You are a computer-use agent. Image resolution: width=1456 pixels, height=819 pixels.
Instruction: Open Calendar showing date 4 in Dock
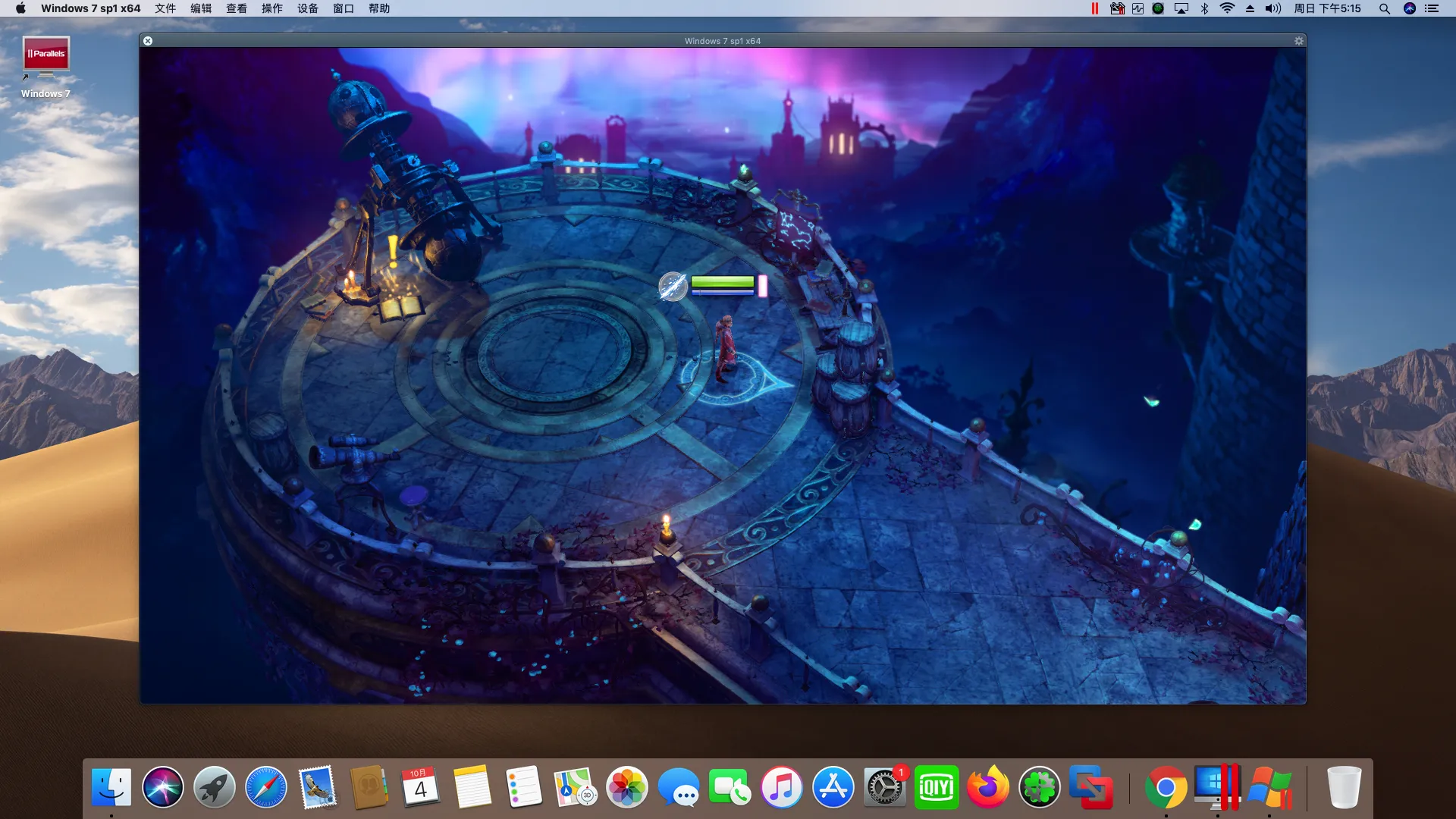(421, 787)
